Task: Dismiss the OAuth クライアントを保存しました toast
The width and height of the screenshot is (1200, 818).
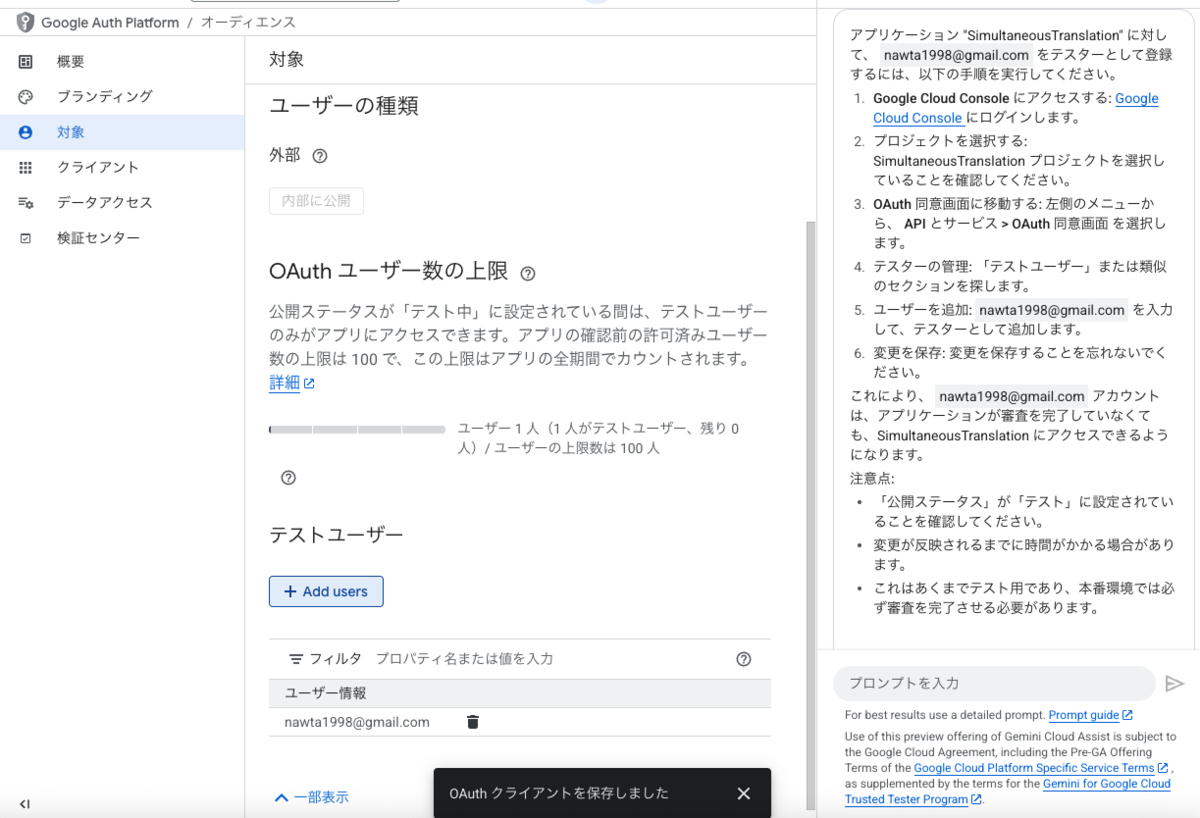Action: pyautogui.click(x=743, y=793)
